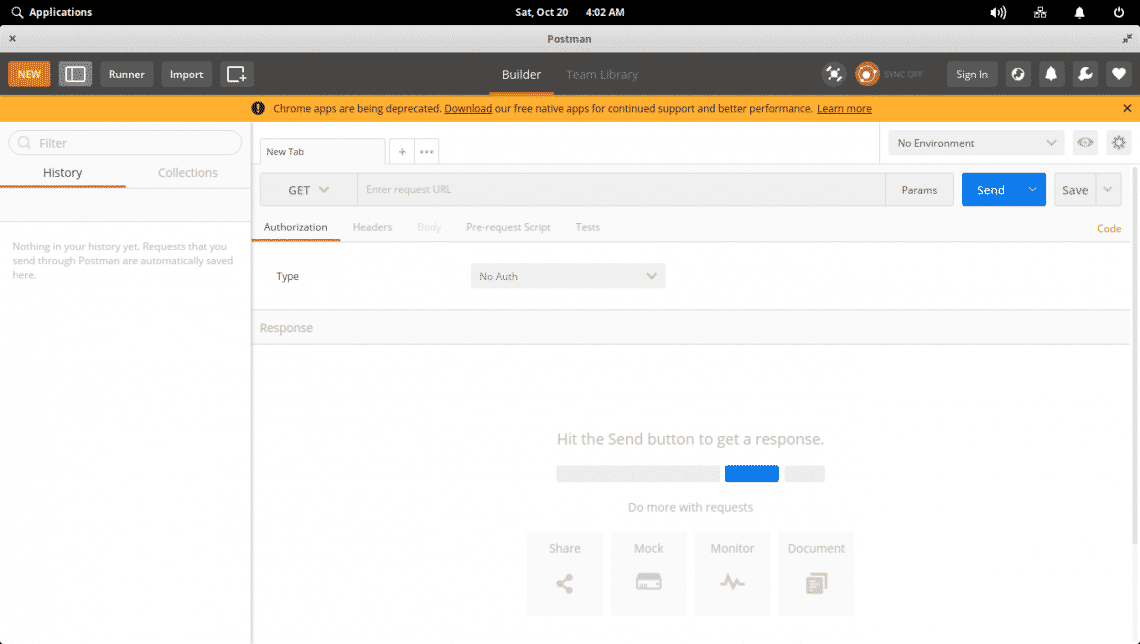Open the tab options ellipsis menu

427,151
